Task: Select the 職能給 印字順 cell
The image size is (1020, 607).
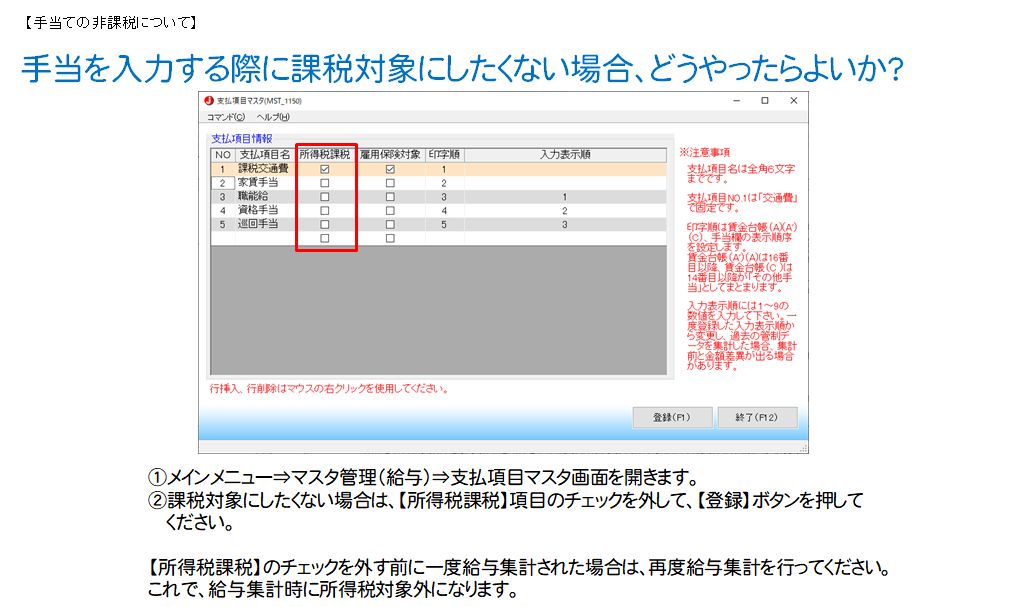Action: (x=443, y=198)
